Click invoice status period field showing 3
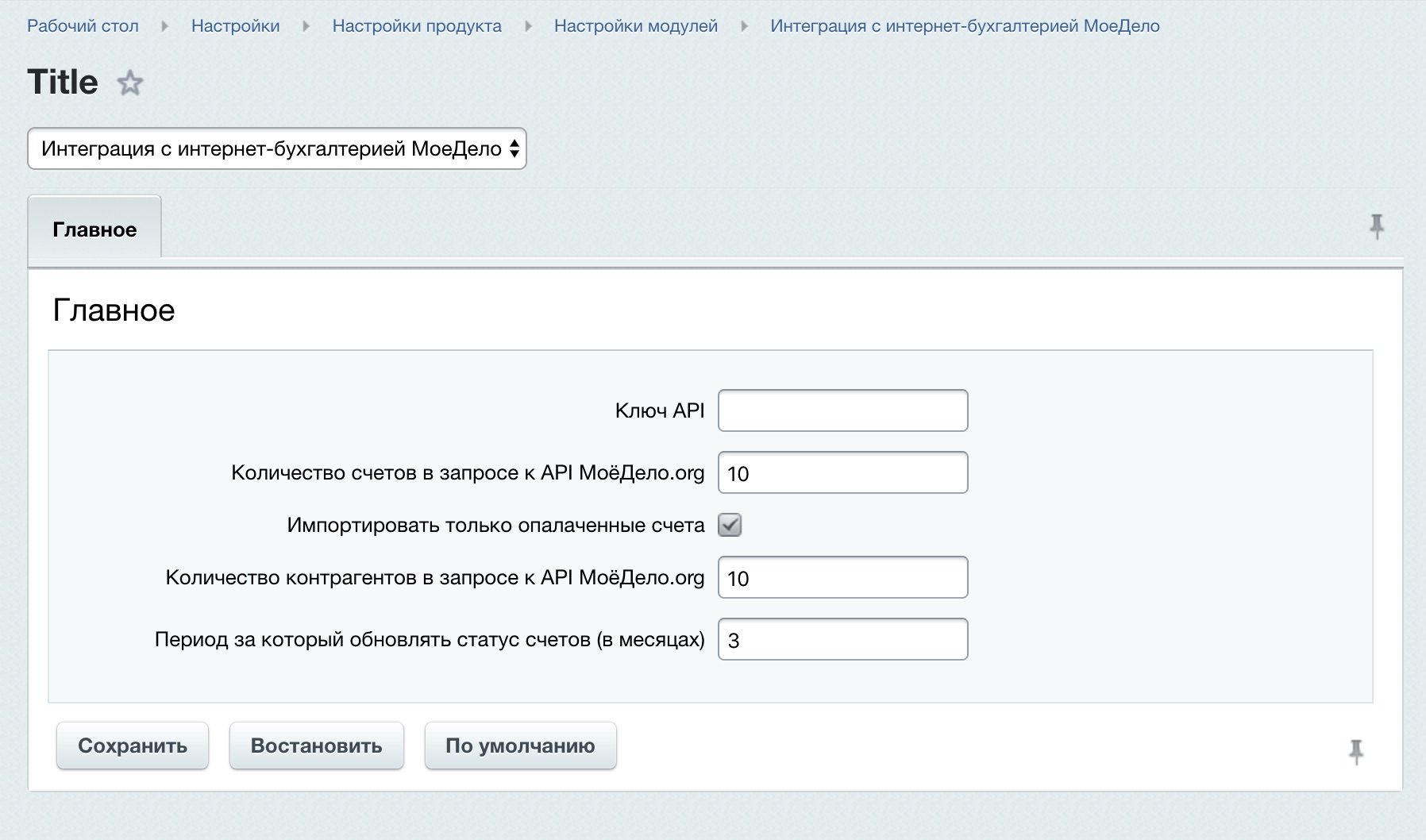Viewport: 1426px width, 840px height. point(842,639)
